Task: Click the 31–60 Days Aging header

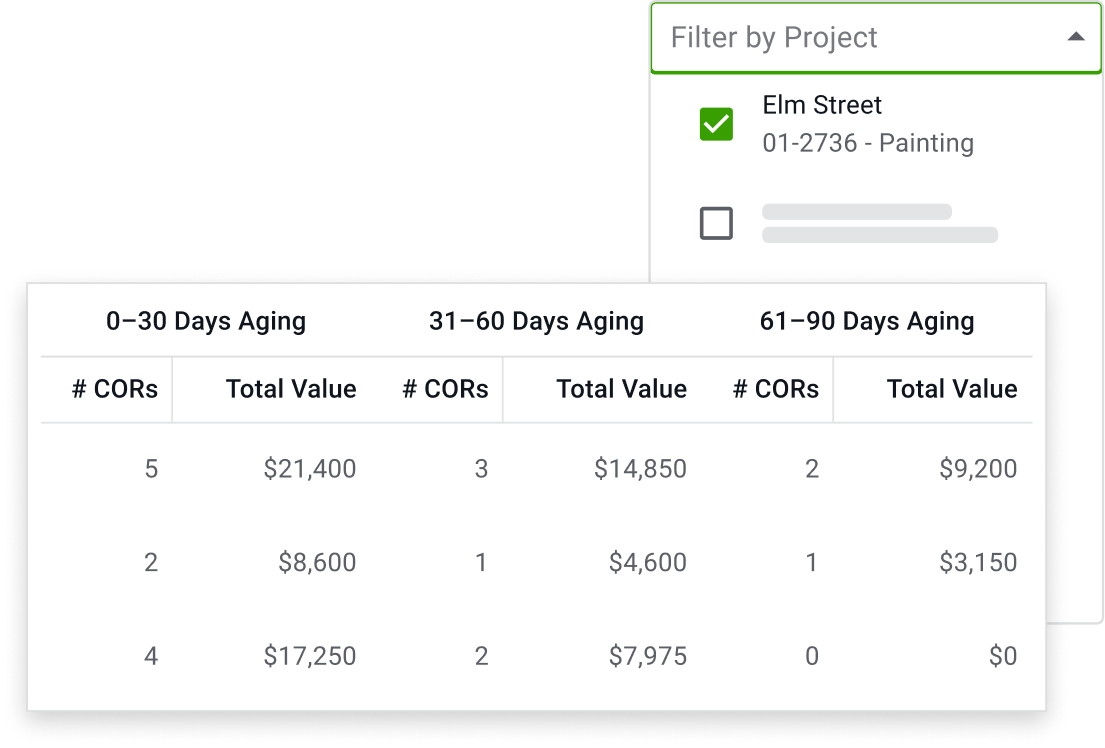Action: pyautogui.click(x=536, y=321)
